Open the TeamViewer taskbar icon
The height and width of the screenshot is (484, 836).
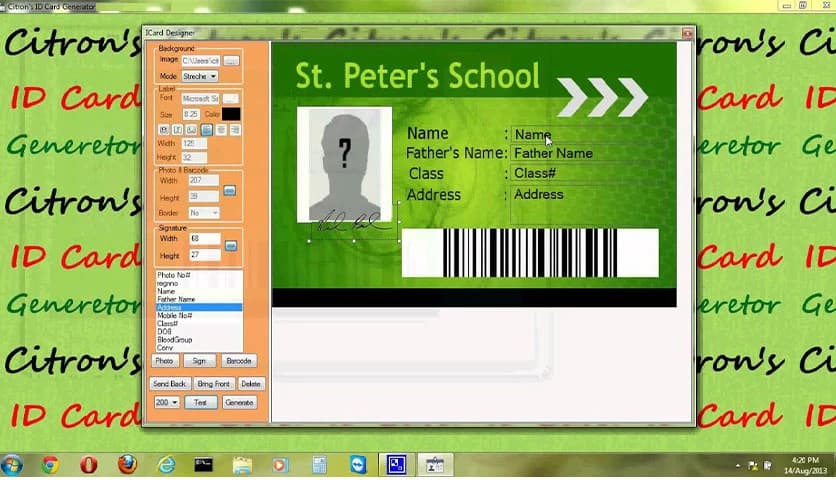click(x=358, y=465)
